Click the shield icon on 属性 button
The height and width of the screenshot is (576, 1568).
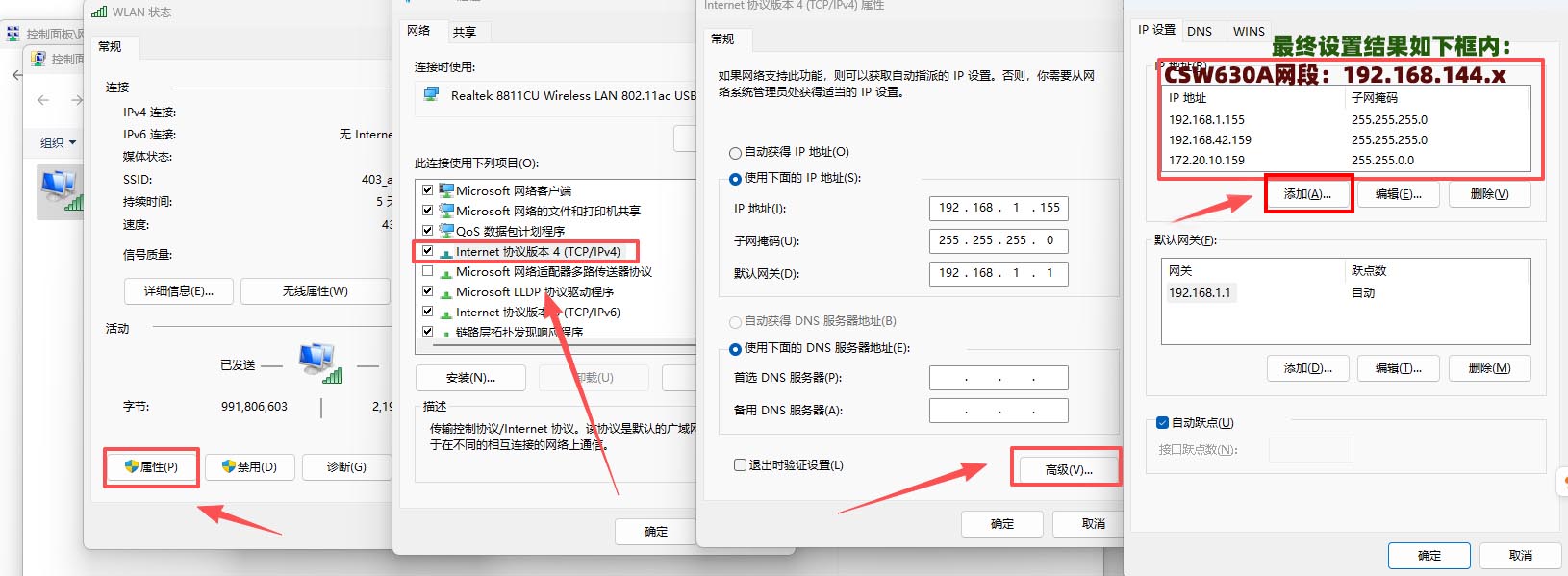pyautogui.click(x=132, y=466)
